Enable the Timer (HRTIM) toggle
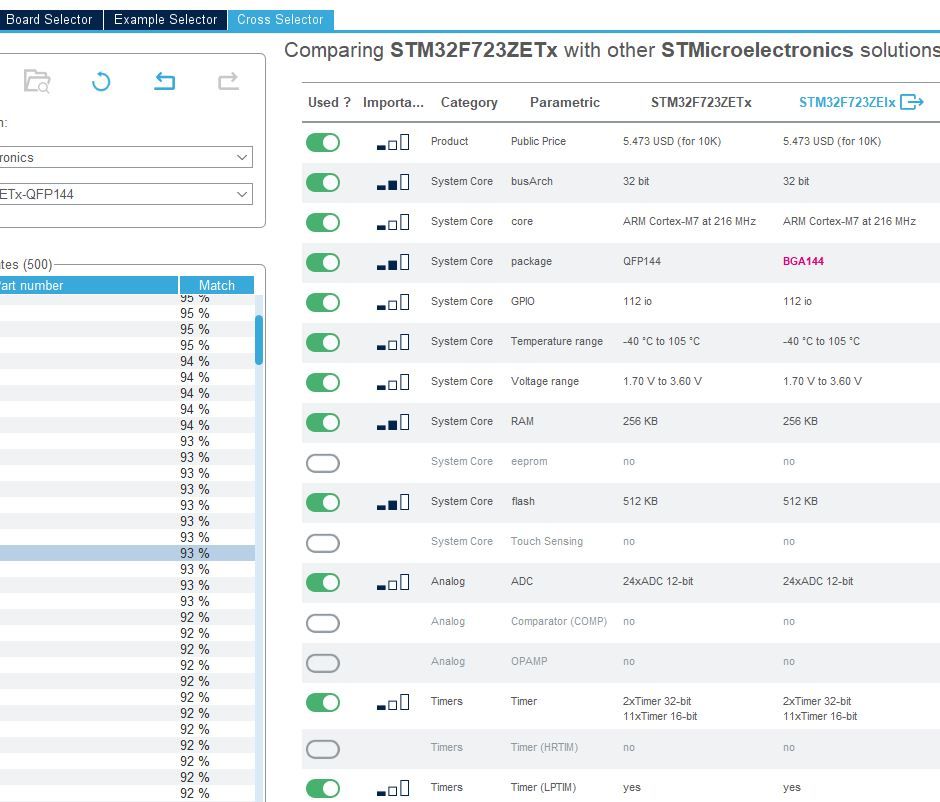The image size is (940, 802). click(323, 749)
